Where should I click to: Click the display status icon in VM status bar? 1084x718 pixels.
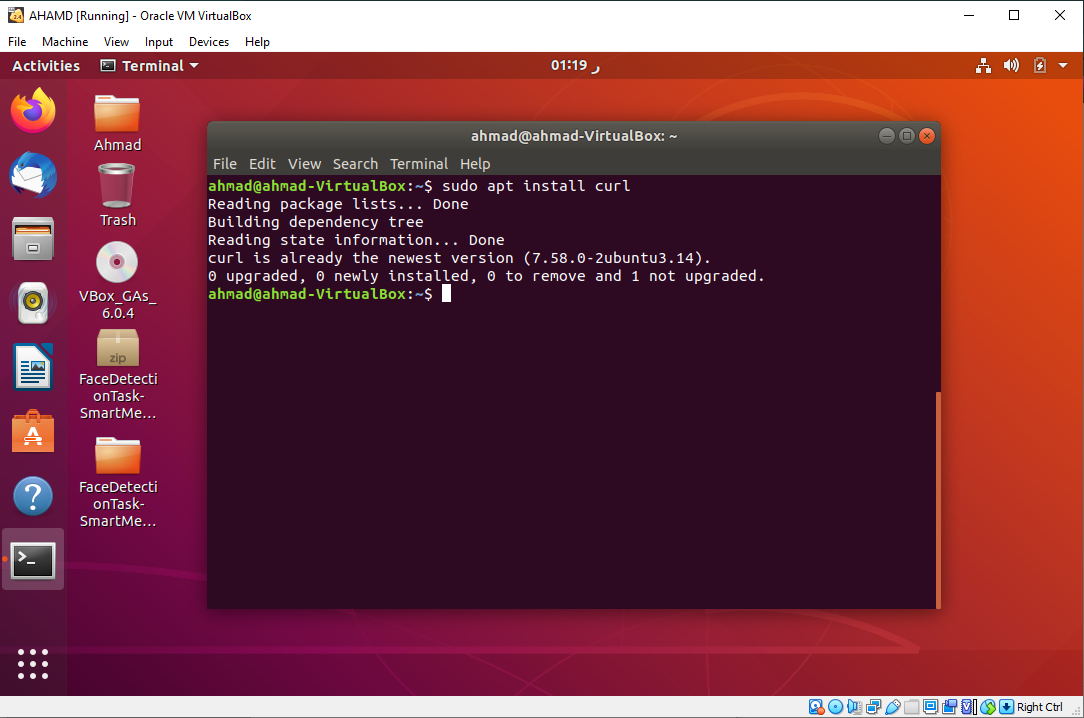pyautogui.click(x=931, y=706)
